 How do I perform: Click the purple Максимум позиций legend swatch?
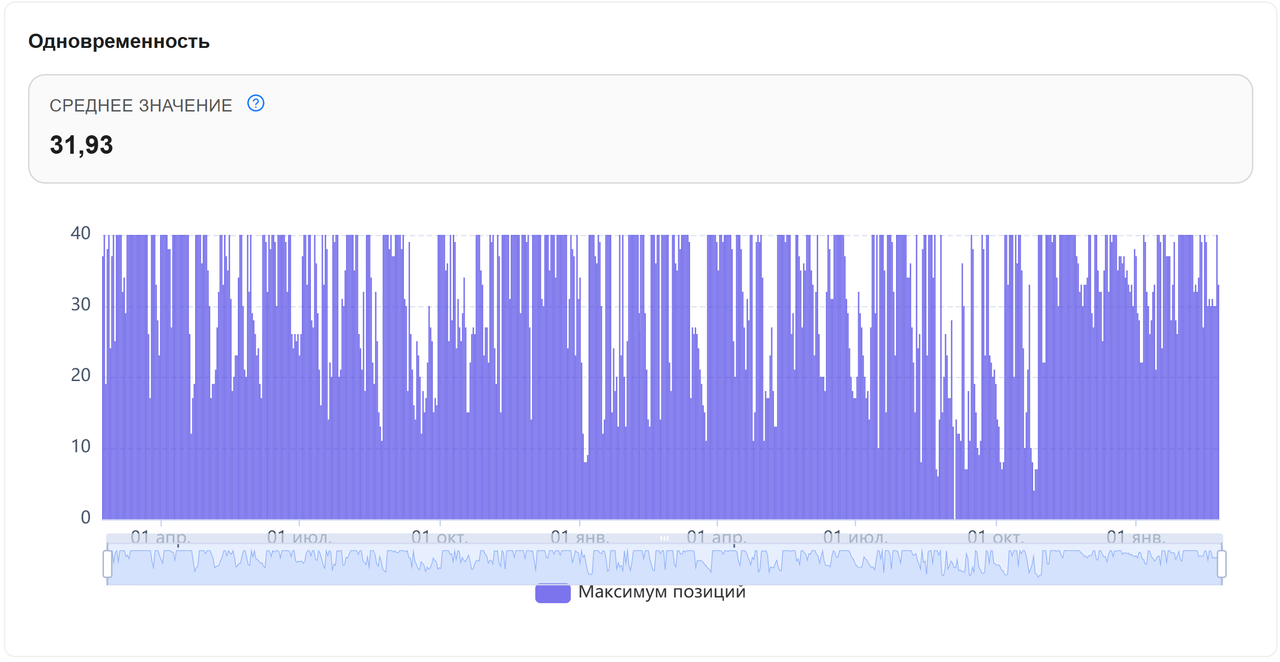(553, 593)
